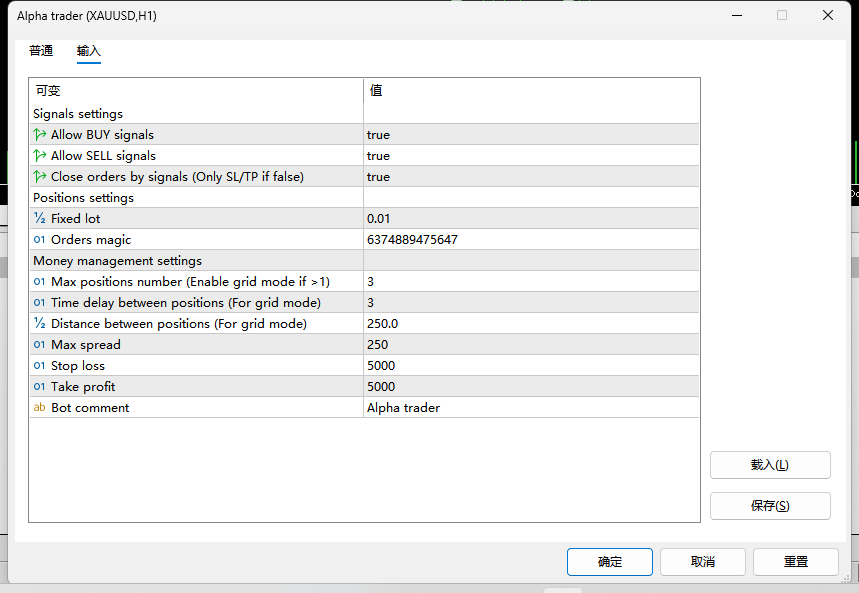Click the 确定 button to confirm
This screenshot has width=859, height=593.
click(x=610, y=562)
